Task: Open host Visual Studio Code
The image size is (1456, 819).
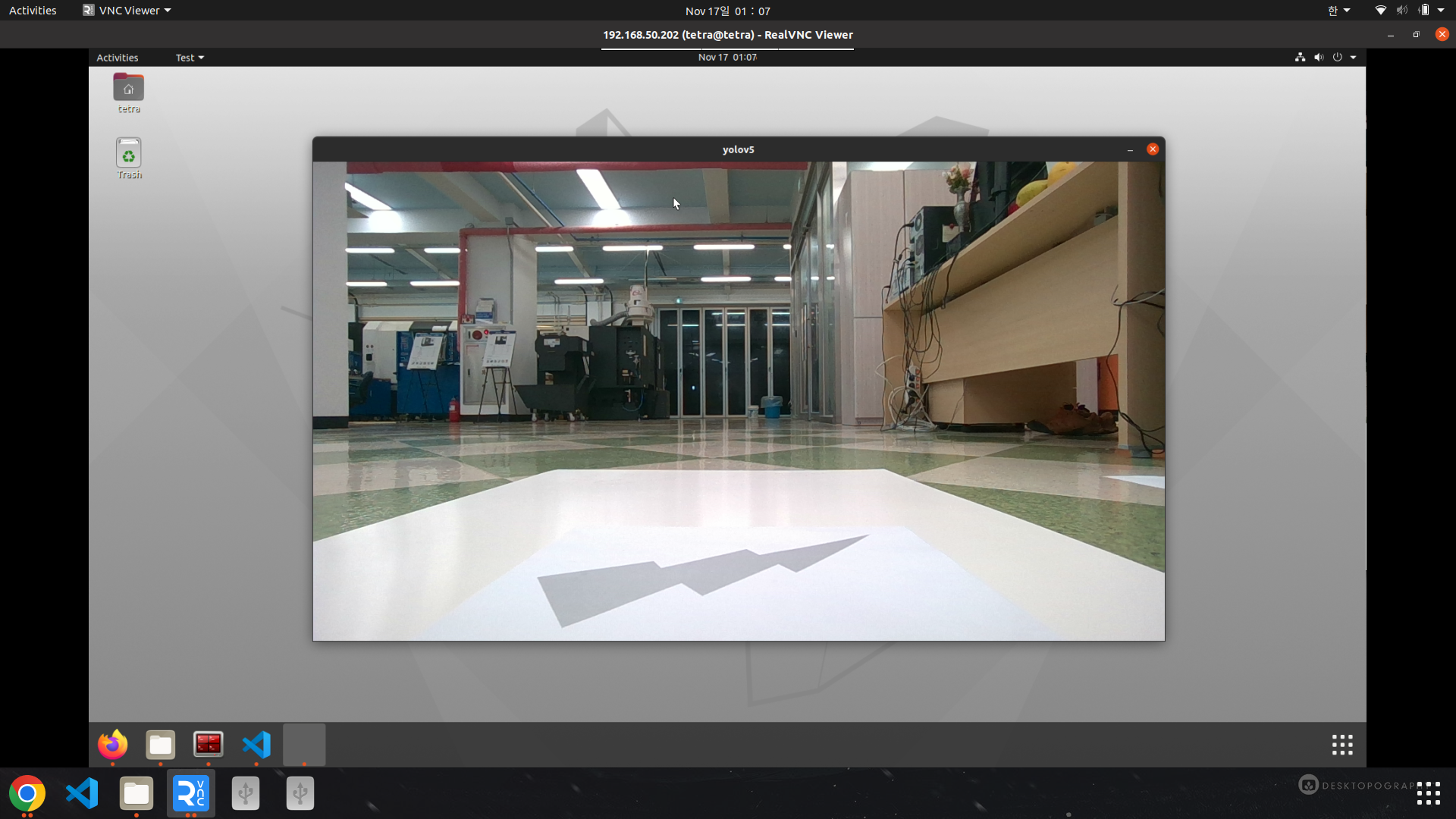Action: point(82,793)
